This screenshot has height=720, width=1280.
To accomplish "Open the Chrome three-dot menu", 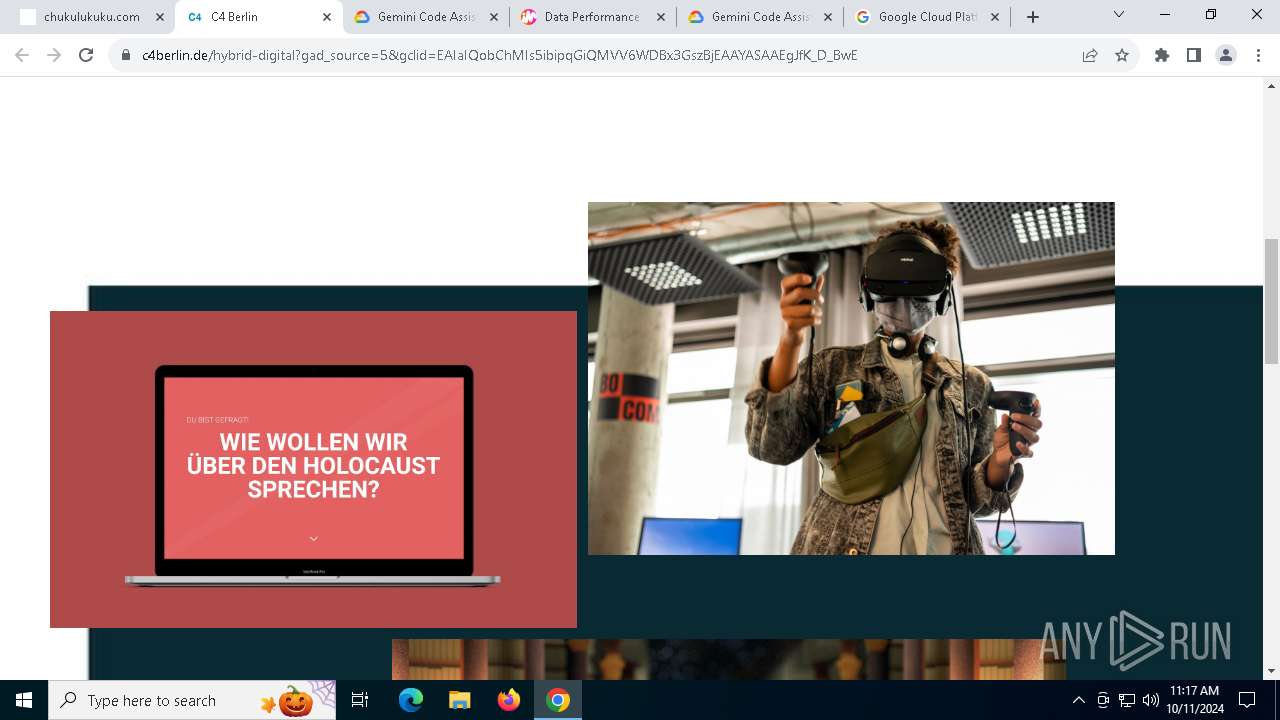I will (x=1258, y=55).
